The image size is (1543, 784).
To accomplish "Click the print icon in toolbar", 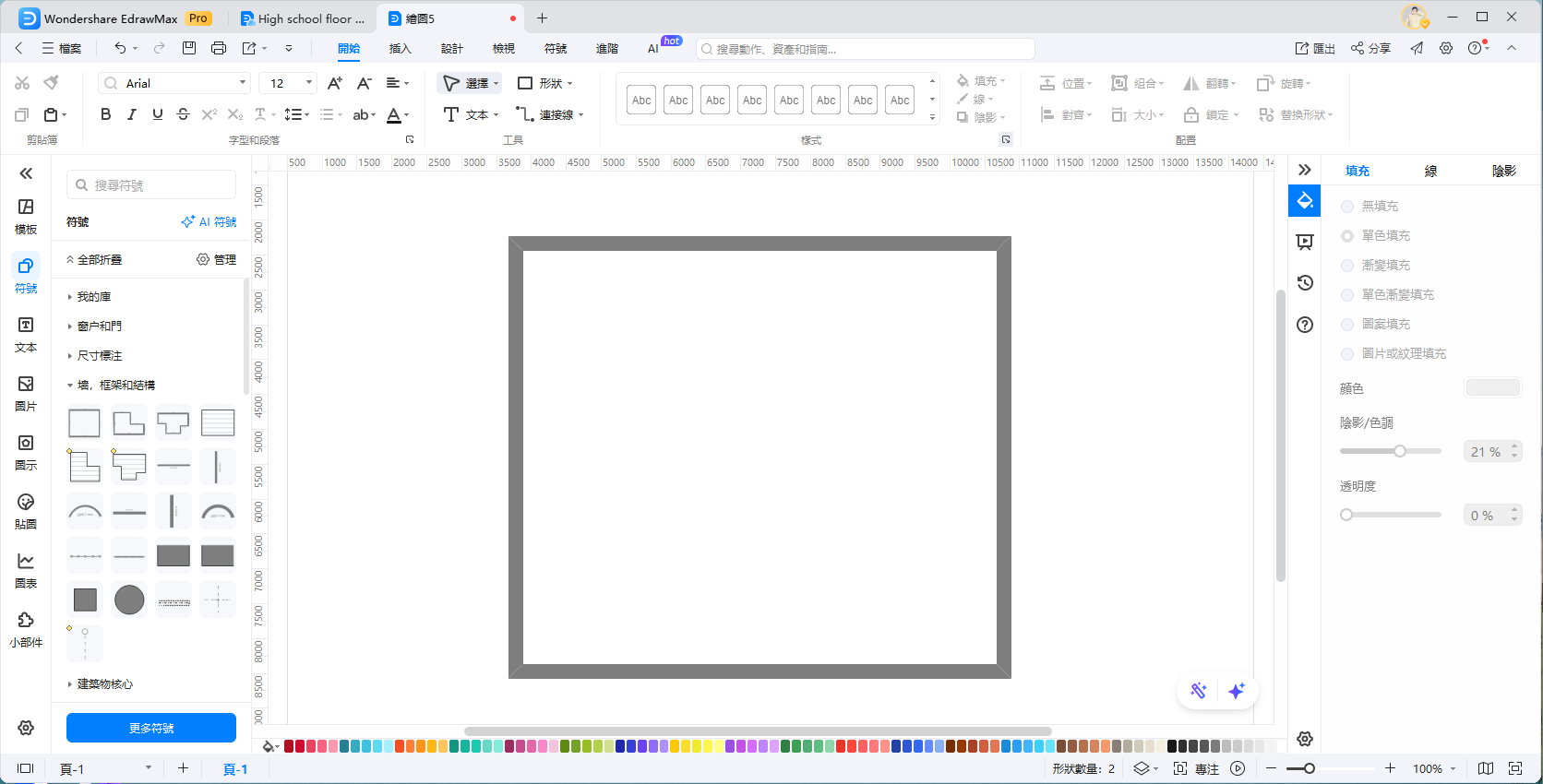I will [x=219, y=48].
